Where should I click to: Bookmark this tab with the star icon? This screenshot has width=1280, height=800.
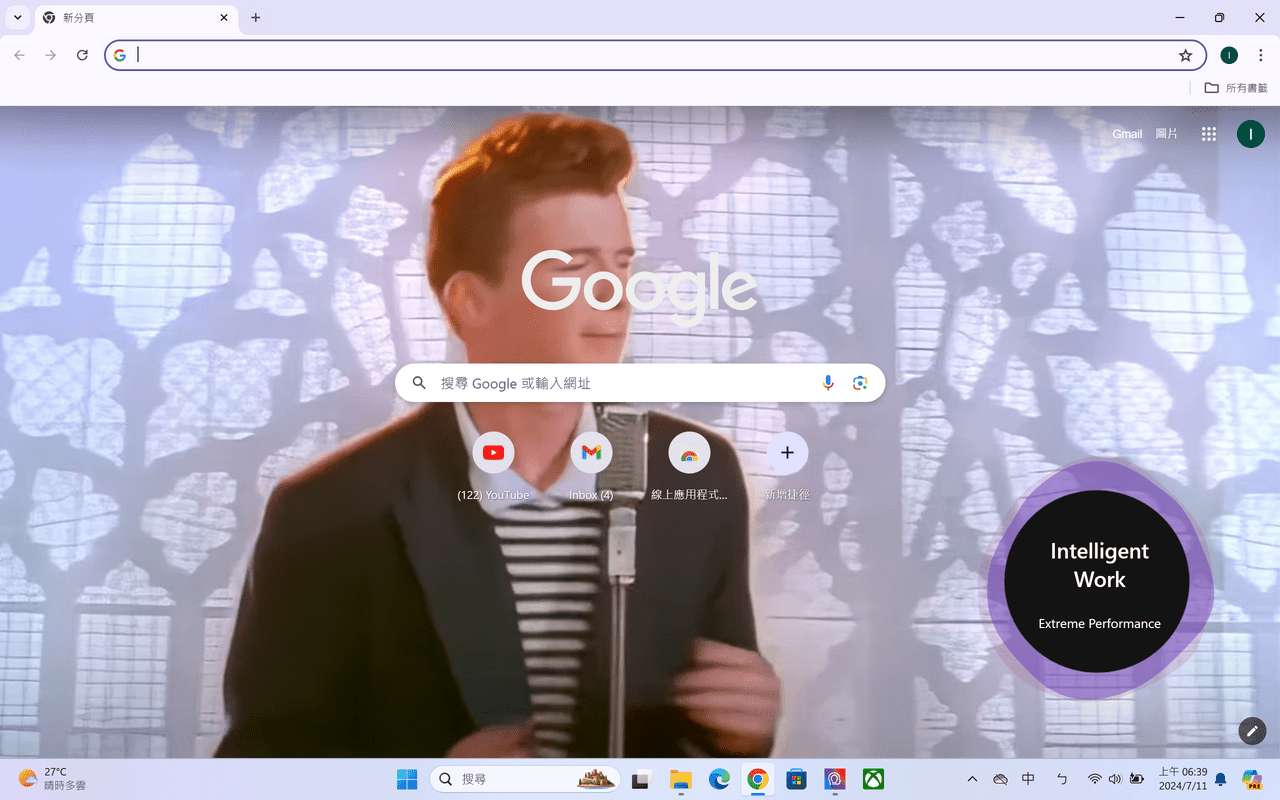tap(1185, 55)
